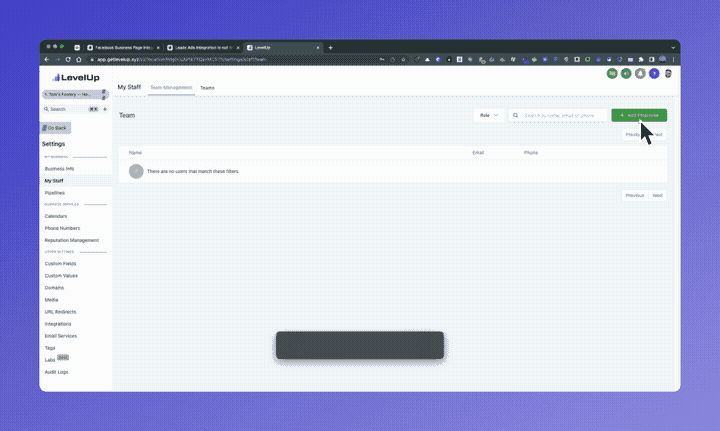720x431 pixels.
Task: Open Integrations settings
Action: (58, 324)
